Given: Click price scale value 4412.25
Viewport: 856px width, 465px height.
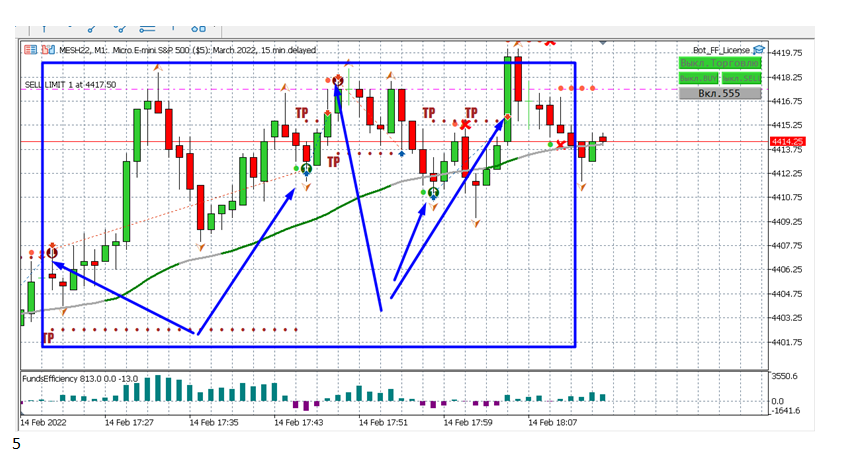Looking at the screenshot, I should tap(786, 174).
